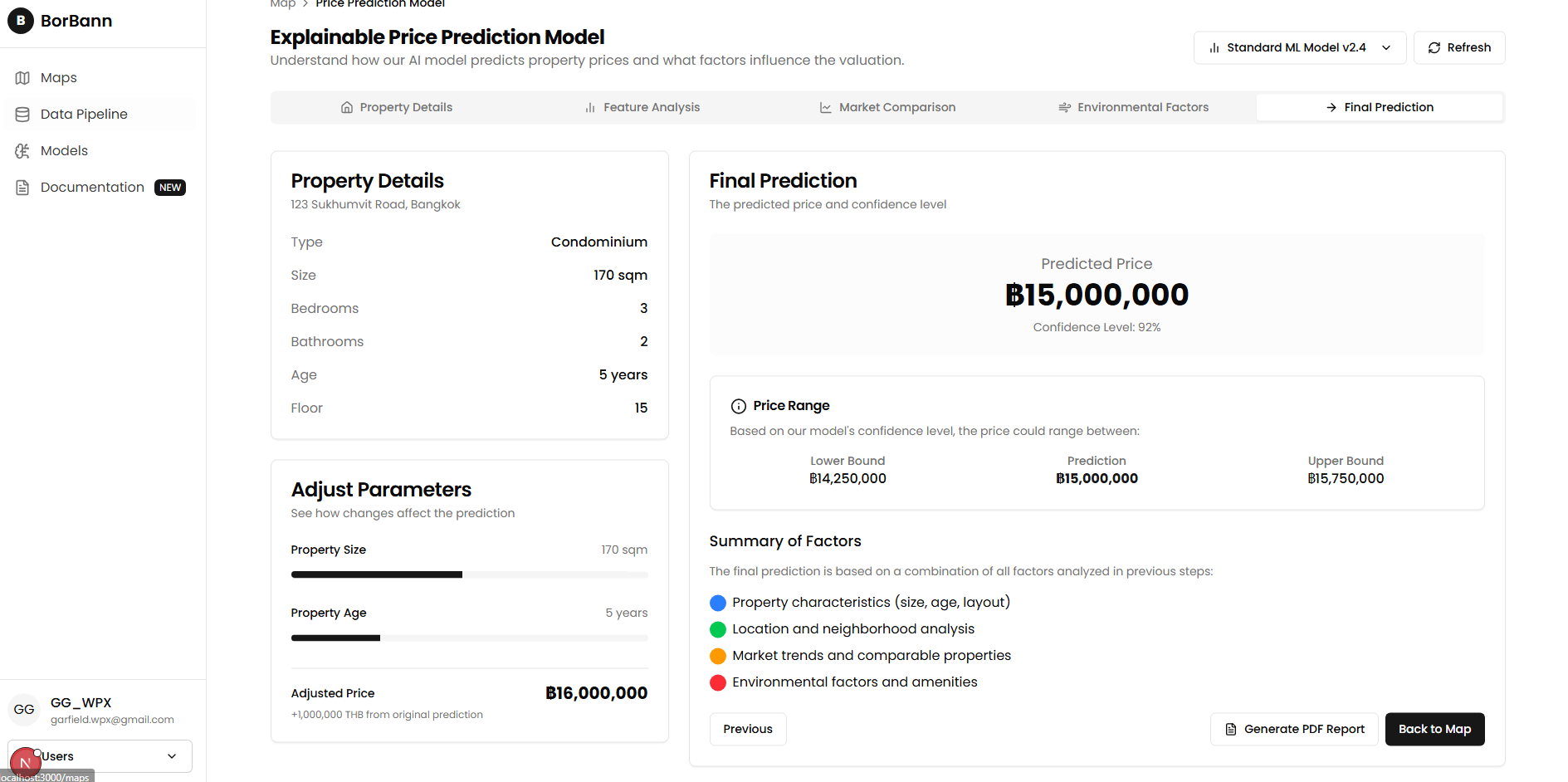Click the BorBann logo icon
1568x782 pixels.
(x=21, y=21)
